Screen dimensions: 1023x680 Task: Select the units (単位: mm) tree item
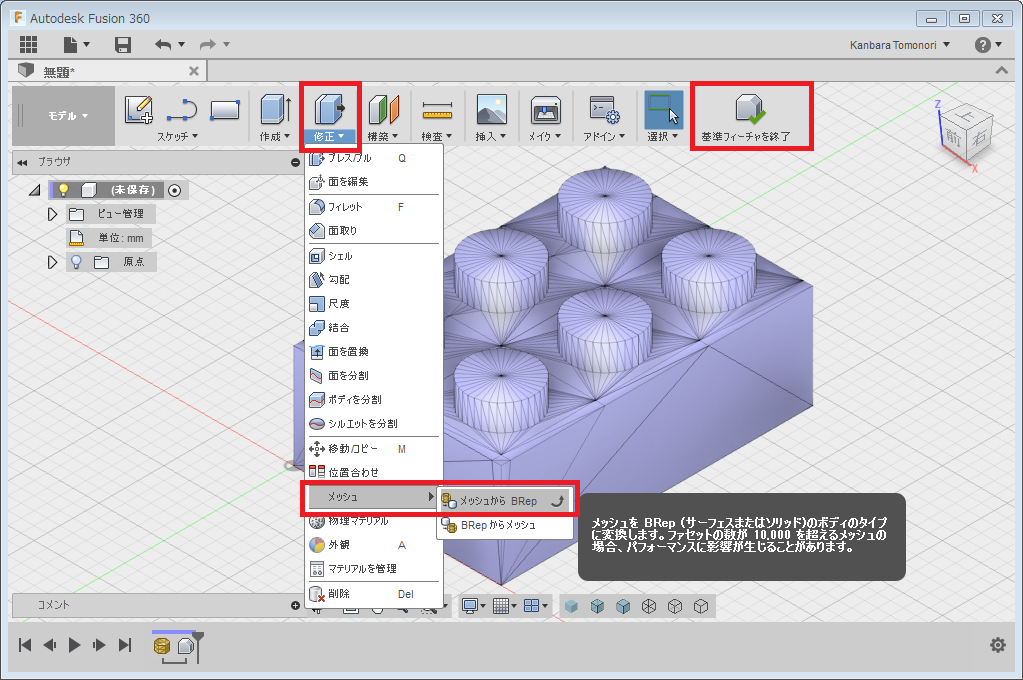(110, 238)
